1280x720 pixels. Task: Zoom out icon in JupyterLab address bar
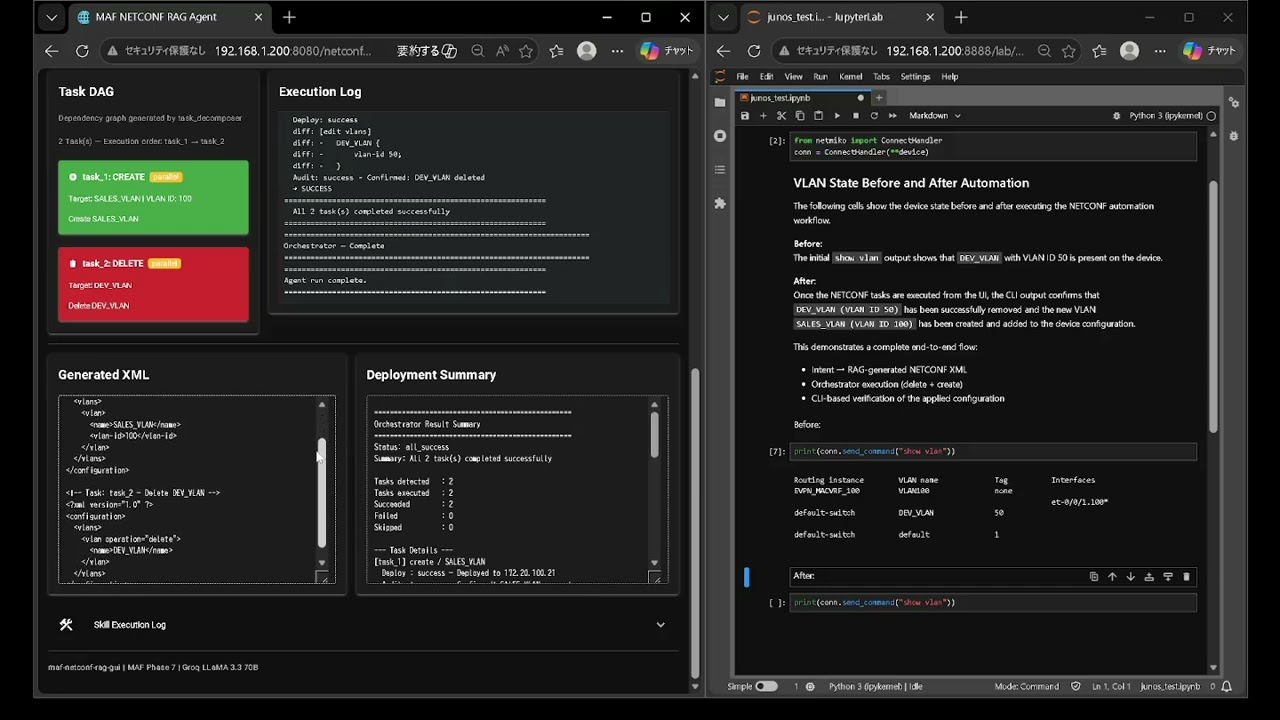pos(1044,51)
